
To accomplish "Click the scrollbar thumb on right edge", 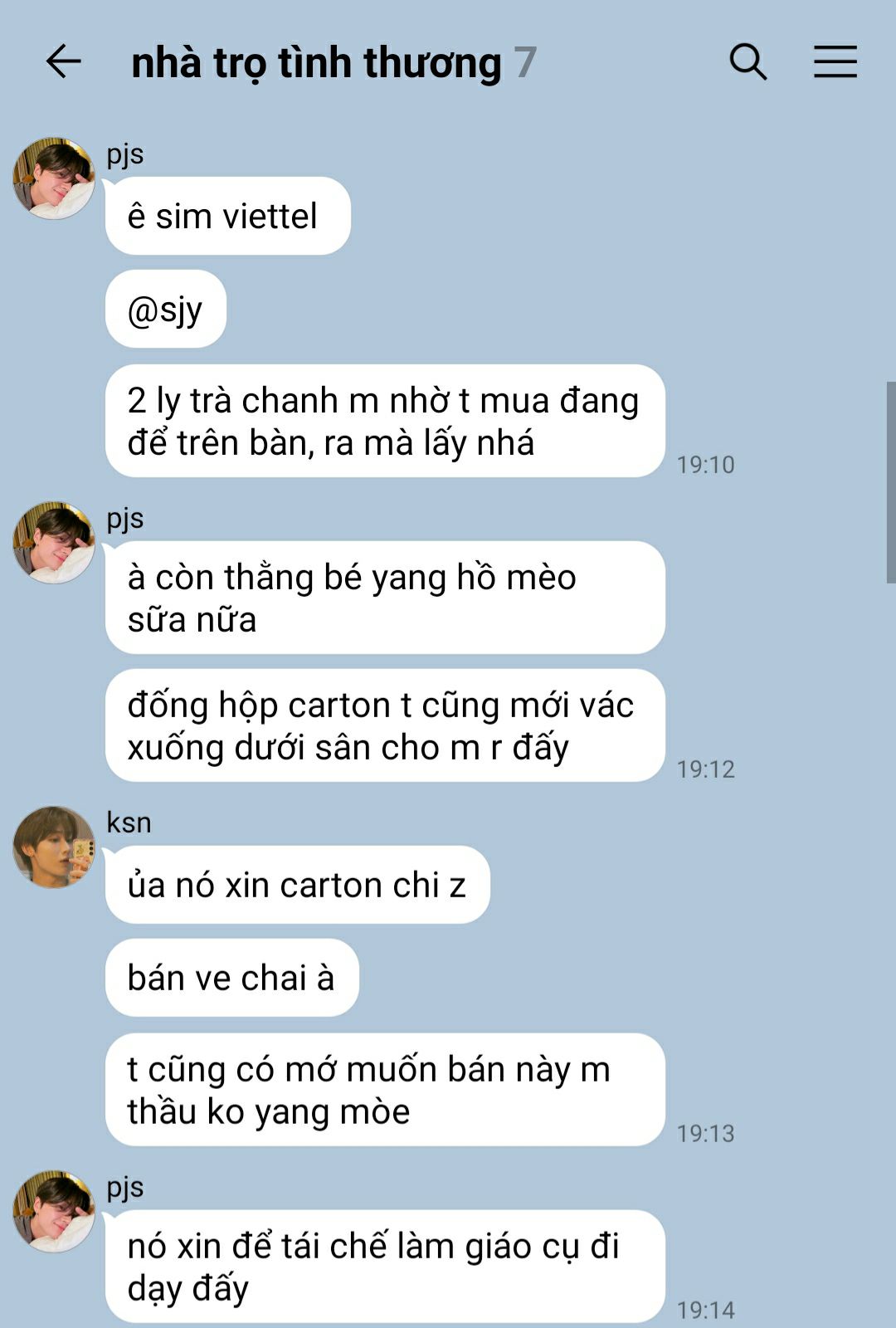I will [x=891, y=482].
